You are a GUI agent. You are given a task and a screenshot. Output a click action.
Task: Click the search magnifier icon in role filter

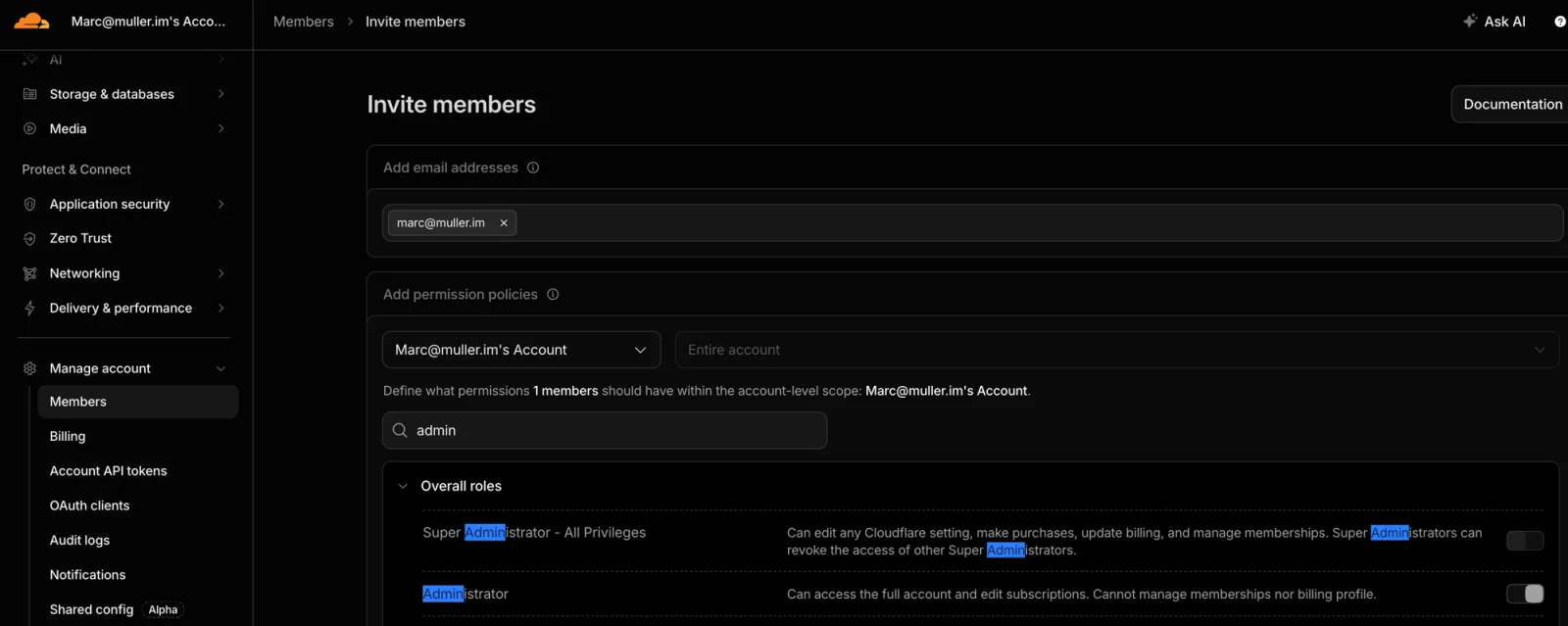[400, 430]
